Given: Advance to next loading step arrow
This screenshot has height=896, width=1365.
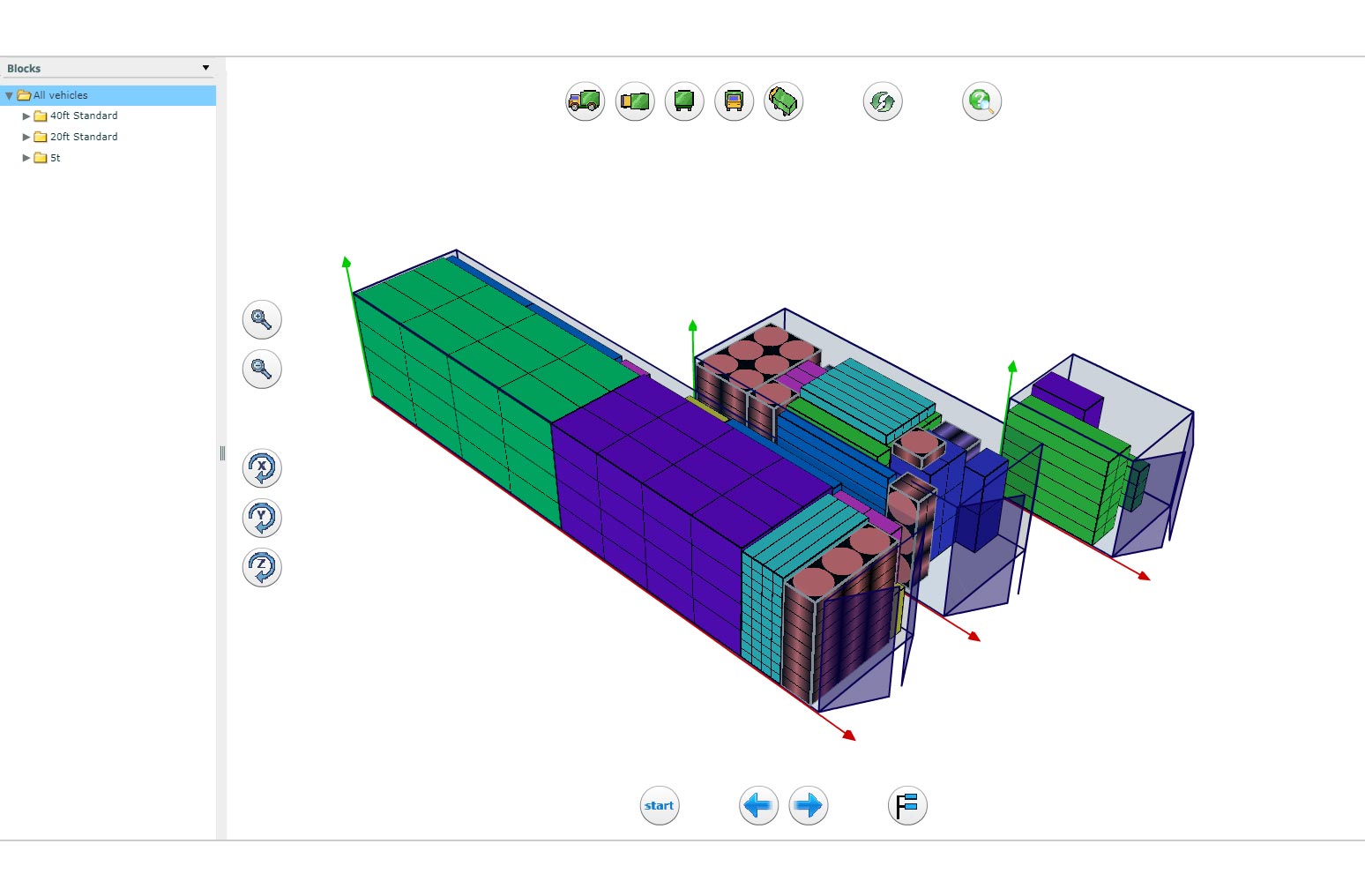Looking at the screenshot, I should tap(808, 805).
